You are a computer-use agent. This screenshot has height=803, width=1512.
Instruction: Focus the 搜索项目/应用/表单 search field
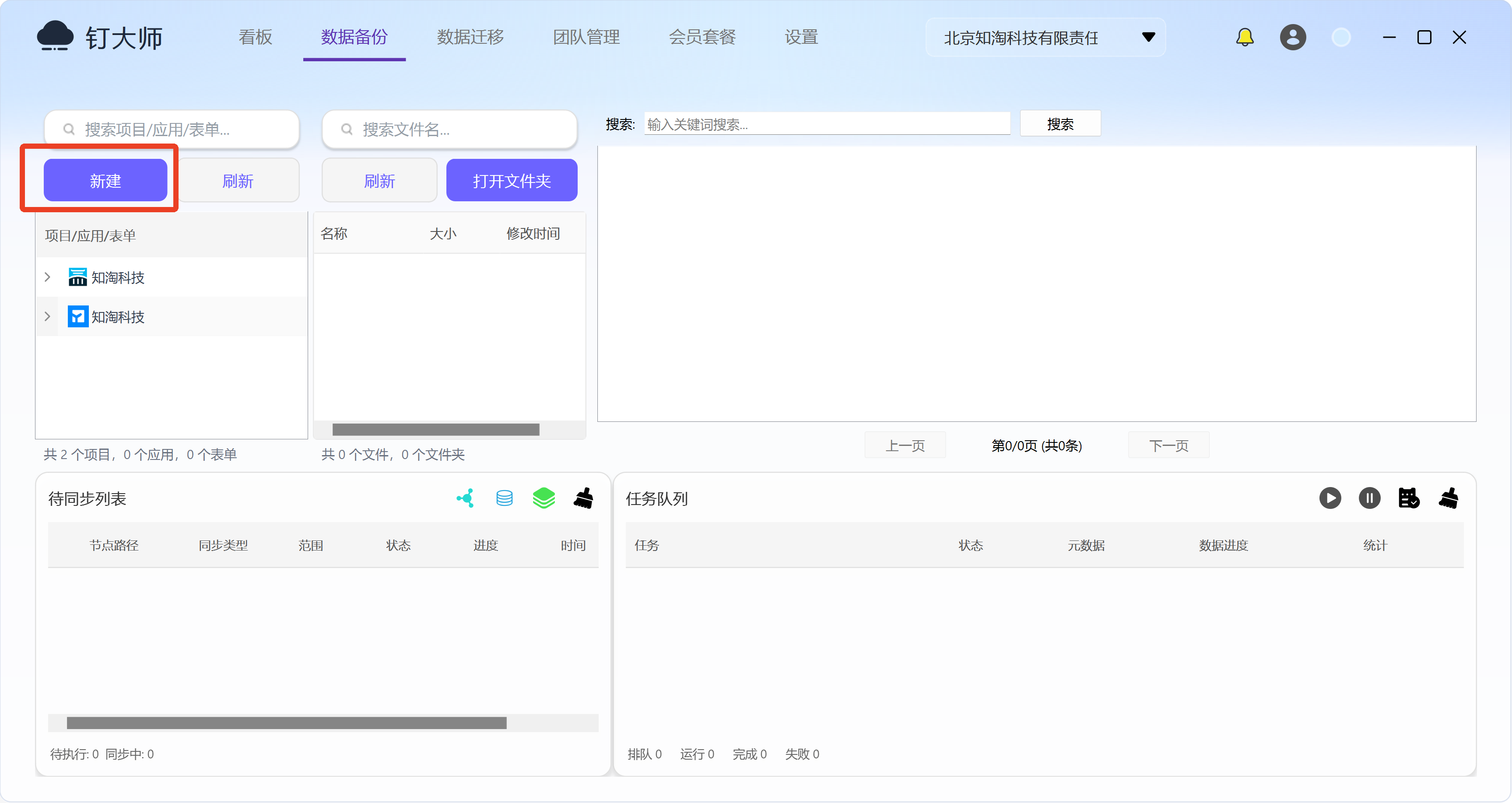pos(172,129)
